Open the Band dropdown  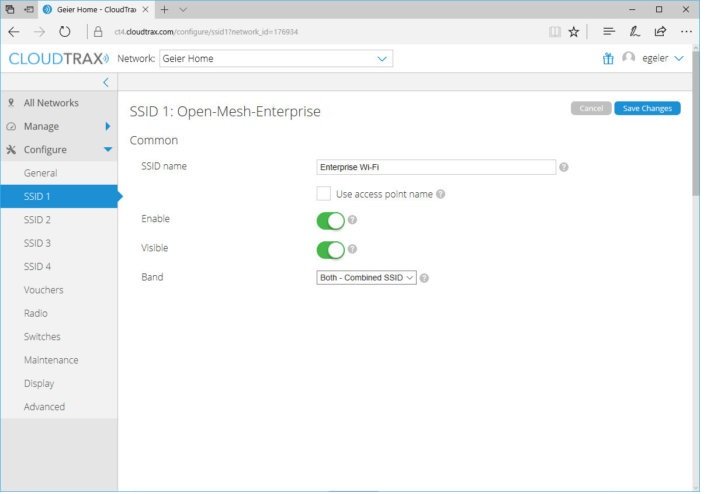click(366, 278)
